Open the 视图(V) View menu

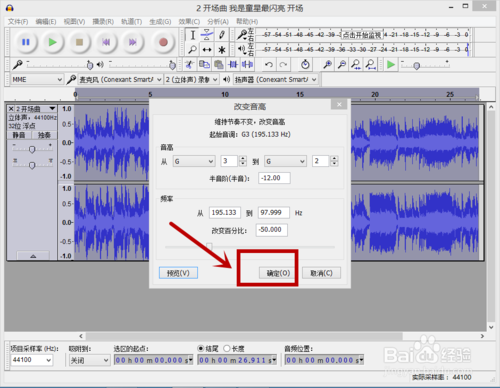click(x=74, y=22)
